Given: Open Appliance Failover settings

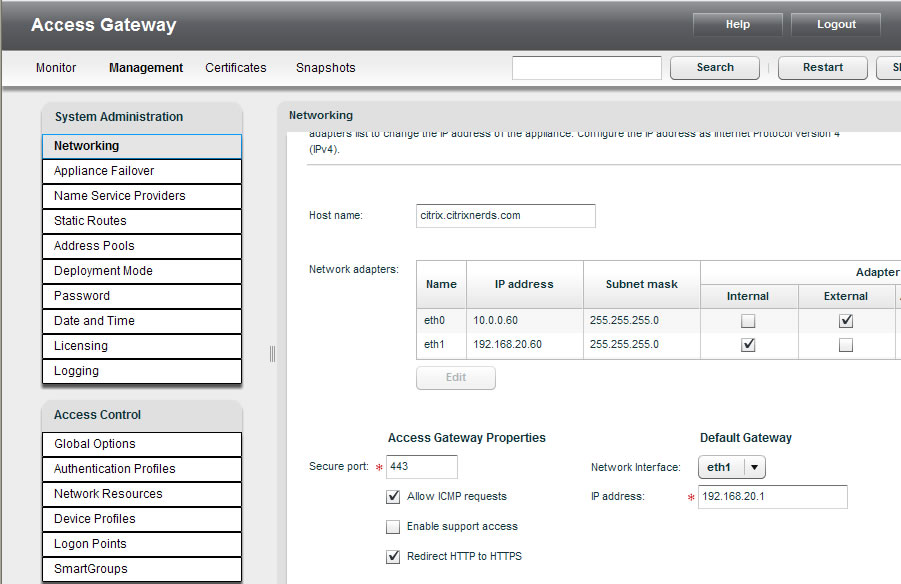Looking at the screenshot, I should coord(142,171).
